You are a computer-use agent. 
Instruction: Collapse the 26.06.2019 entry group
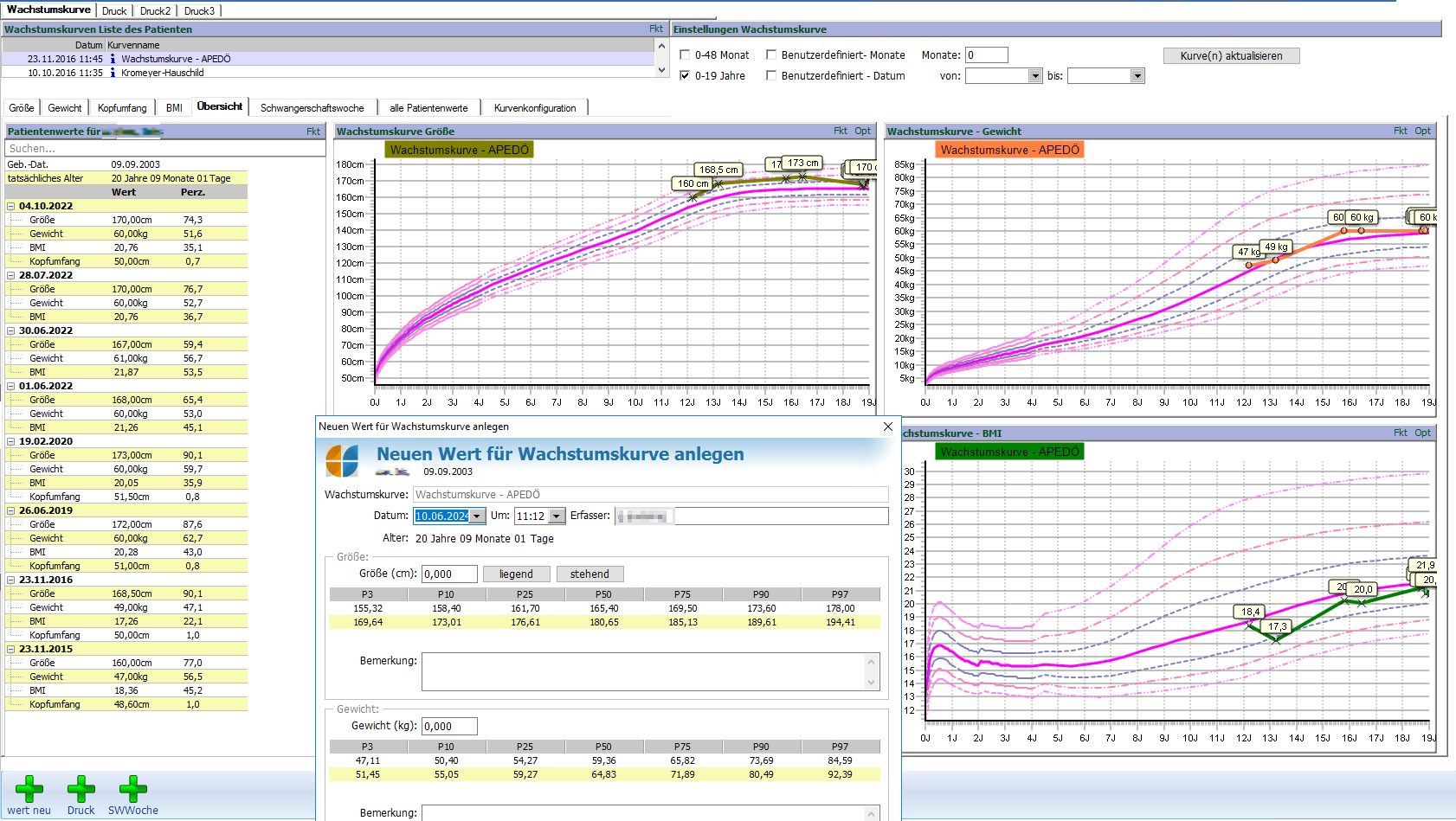pos(11,510)
